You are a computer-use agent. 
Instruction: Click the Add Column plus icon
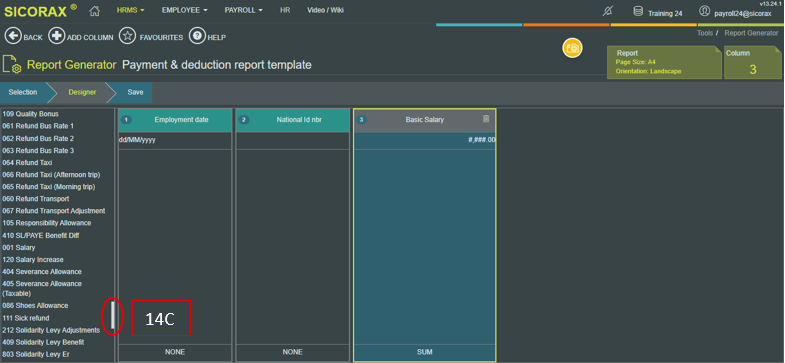57,37
